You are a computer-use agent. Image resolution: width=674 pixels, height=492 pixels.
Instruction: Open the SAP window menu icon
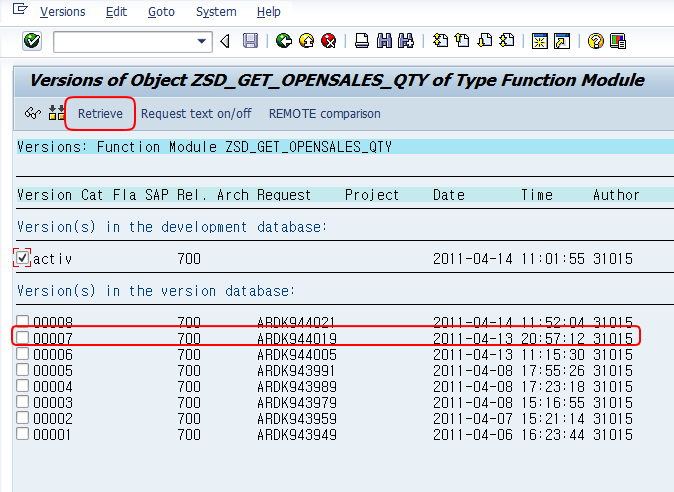[x=20, y=9]
